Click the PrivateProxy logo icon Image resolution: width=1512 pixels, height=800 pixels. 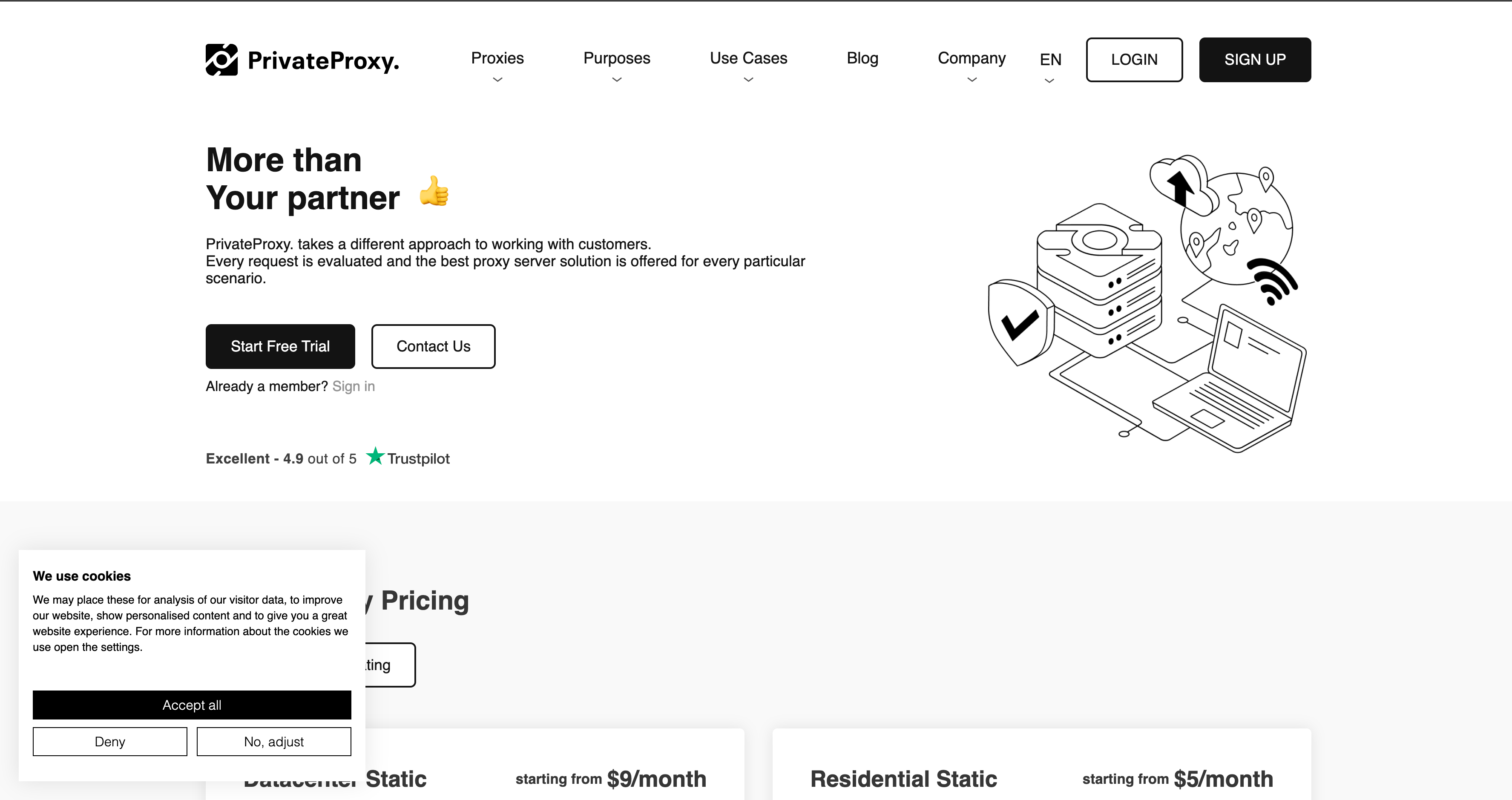pyautogui.click(x=221, y=60)
